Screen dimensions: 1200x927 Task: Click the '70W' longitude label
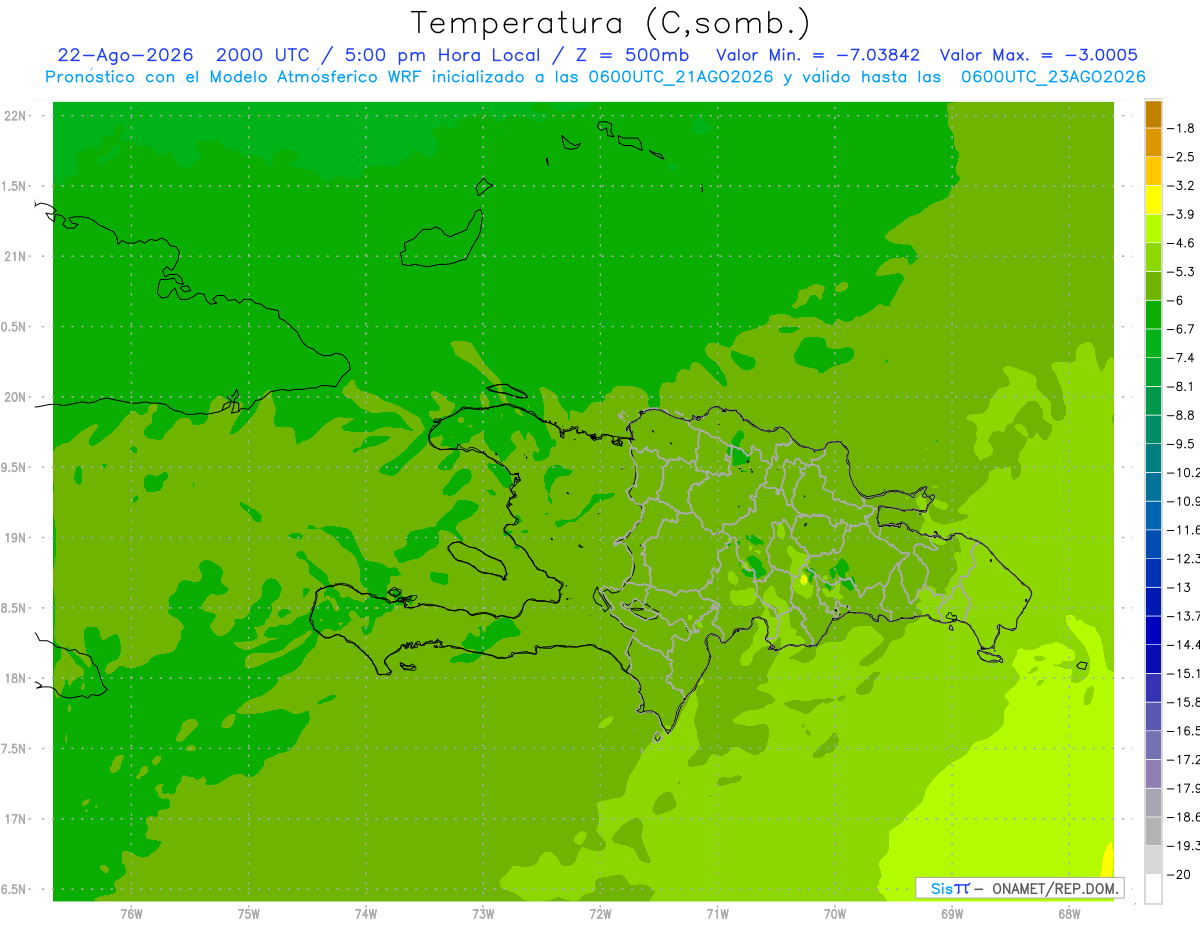click(835, 914)
